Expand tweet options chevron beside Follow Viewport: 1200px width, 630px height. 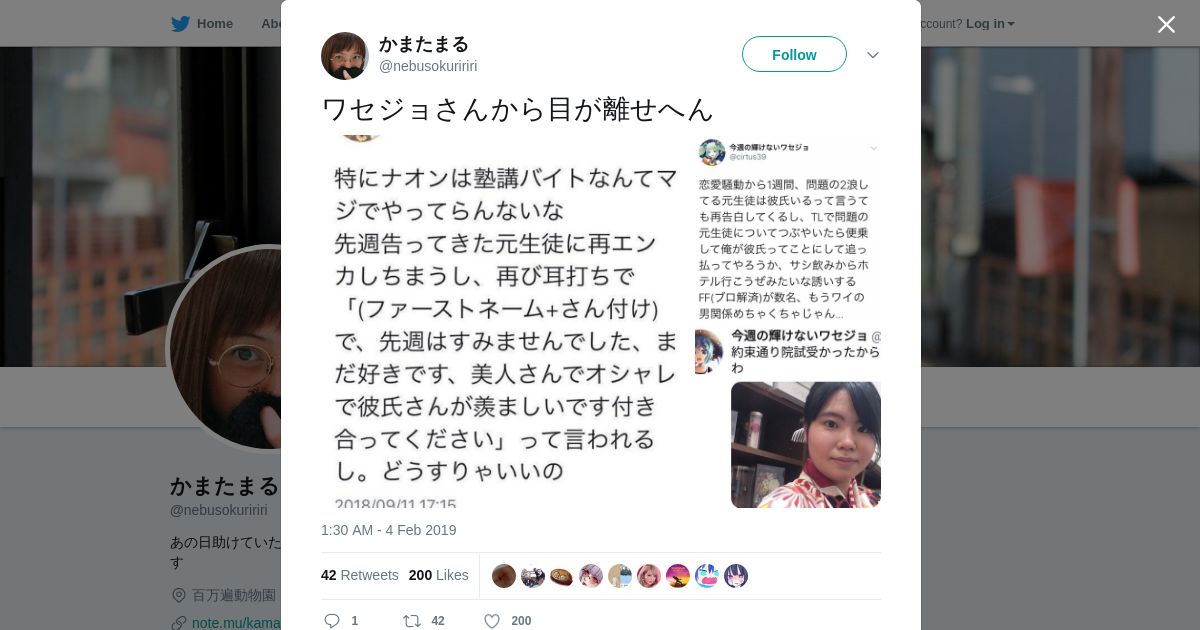point(873,55)
